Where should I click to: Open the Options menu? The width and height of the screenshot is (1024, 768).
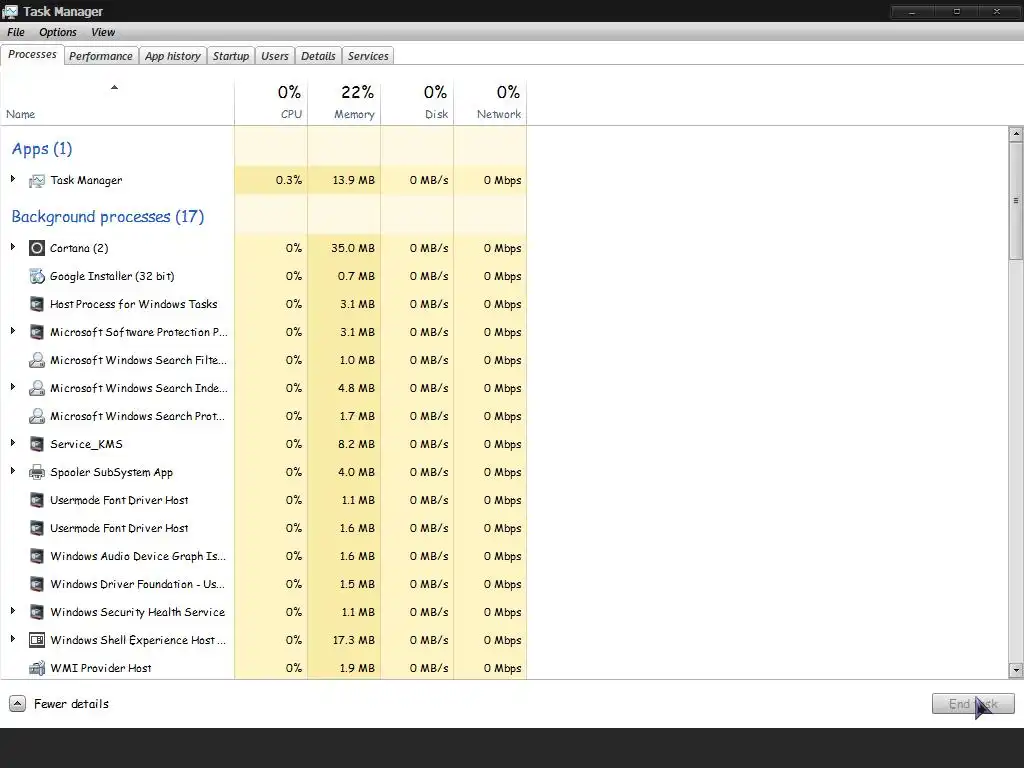(x=57, y=32)
